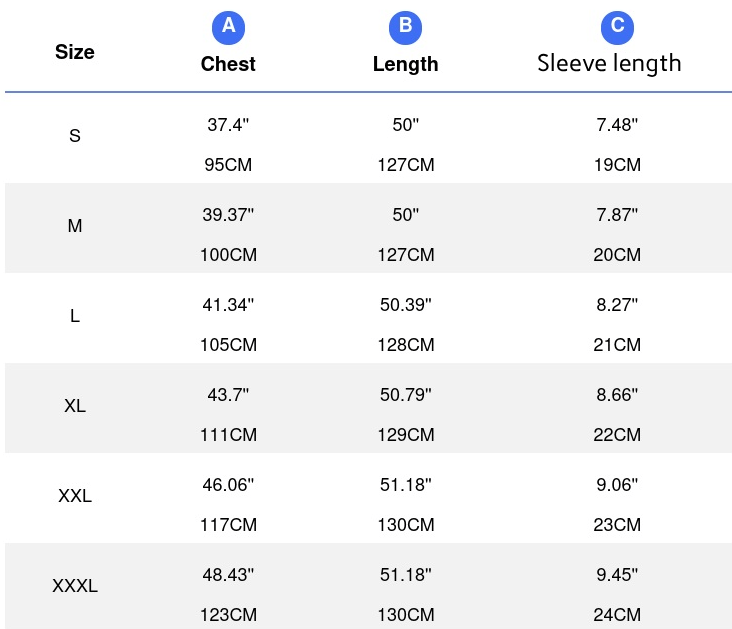Viewport: 732px width, 629px height.
Task: Click the blue circle B icon
Action: [405, 27]
